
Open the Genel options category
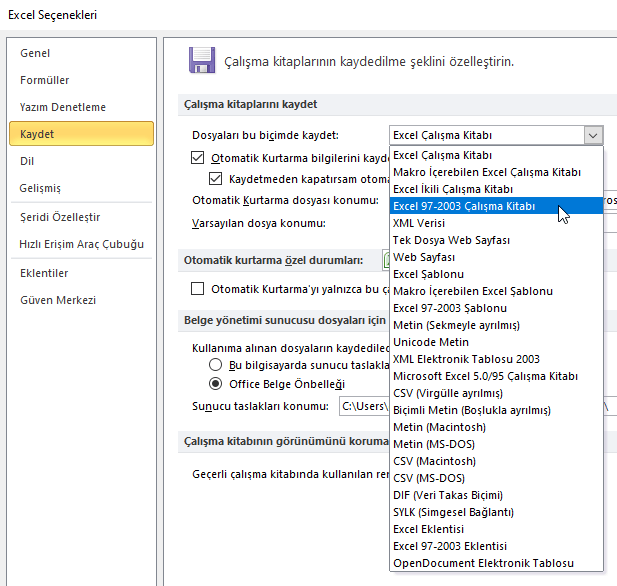click(x=81, y=53)
